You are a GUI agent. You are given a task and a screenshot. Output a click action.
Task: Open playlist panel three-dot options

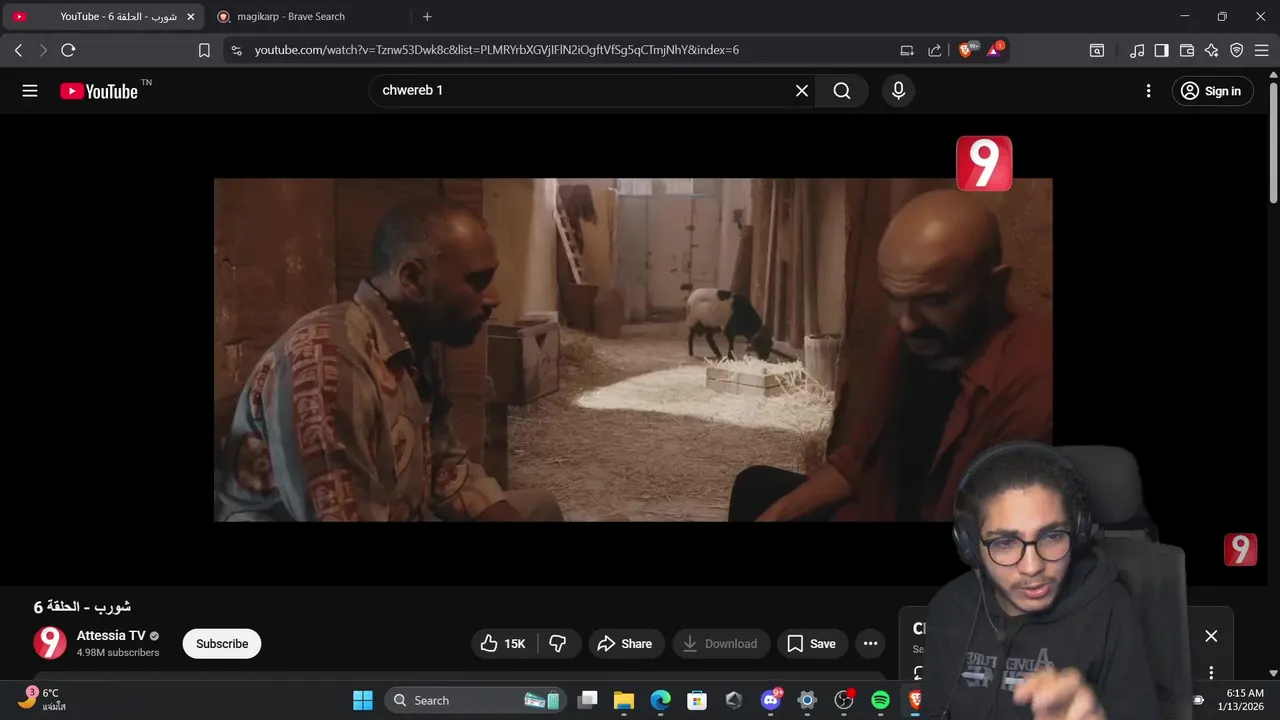click(1211, 672)
